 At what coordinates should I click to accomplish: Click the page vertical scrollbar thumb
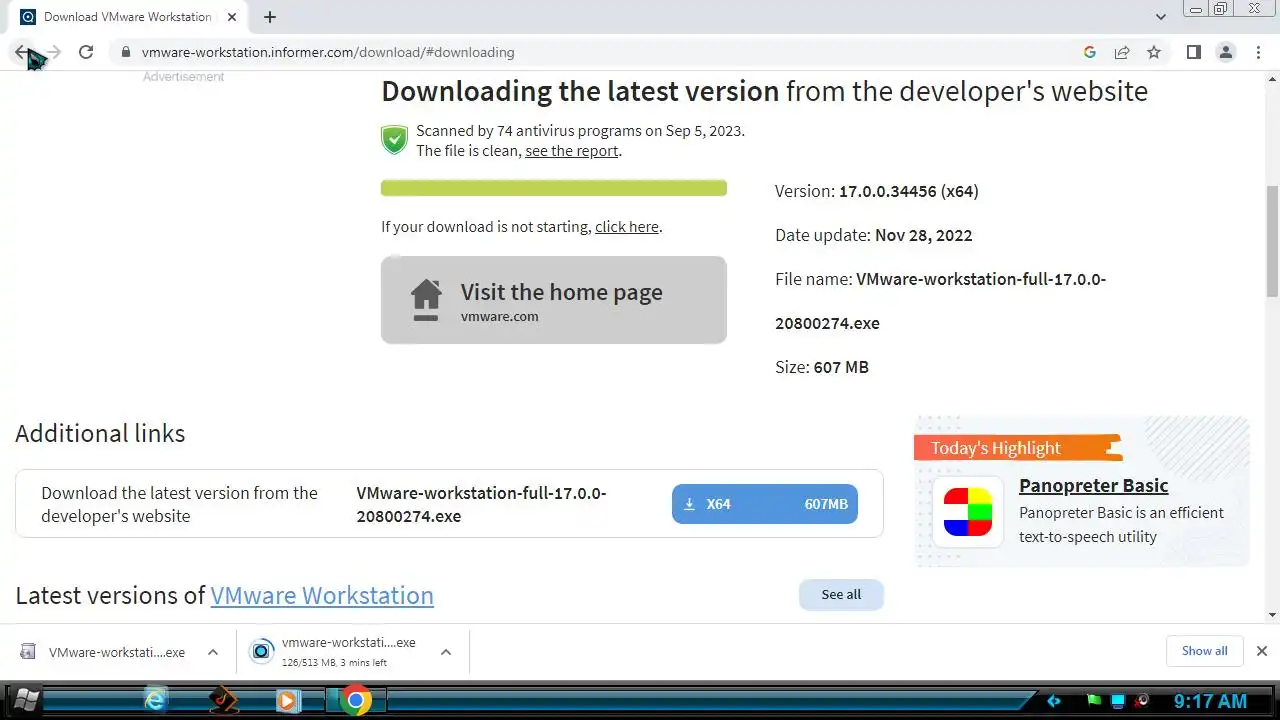point(1272,241)
